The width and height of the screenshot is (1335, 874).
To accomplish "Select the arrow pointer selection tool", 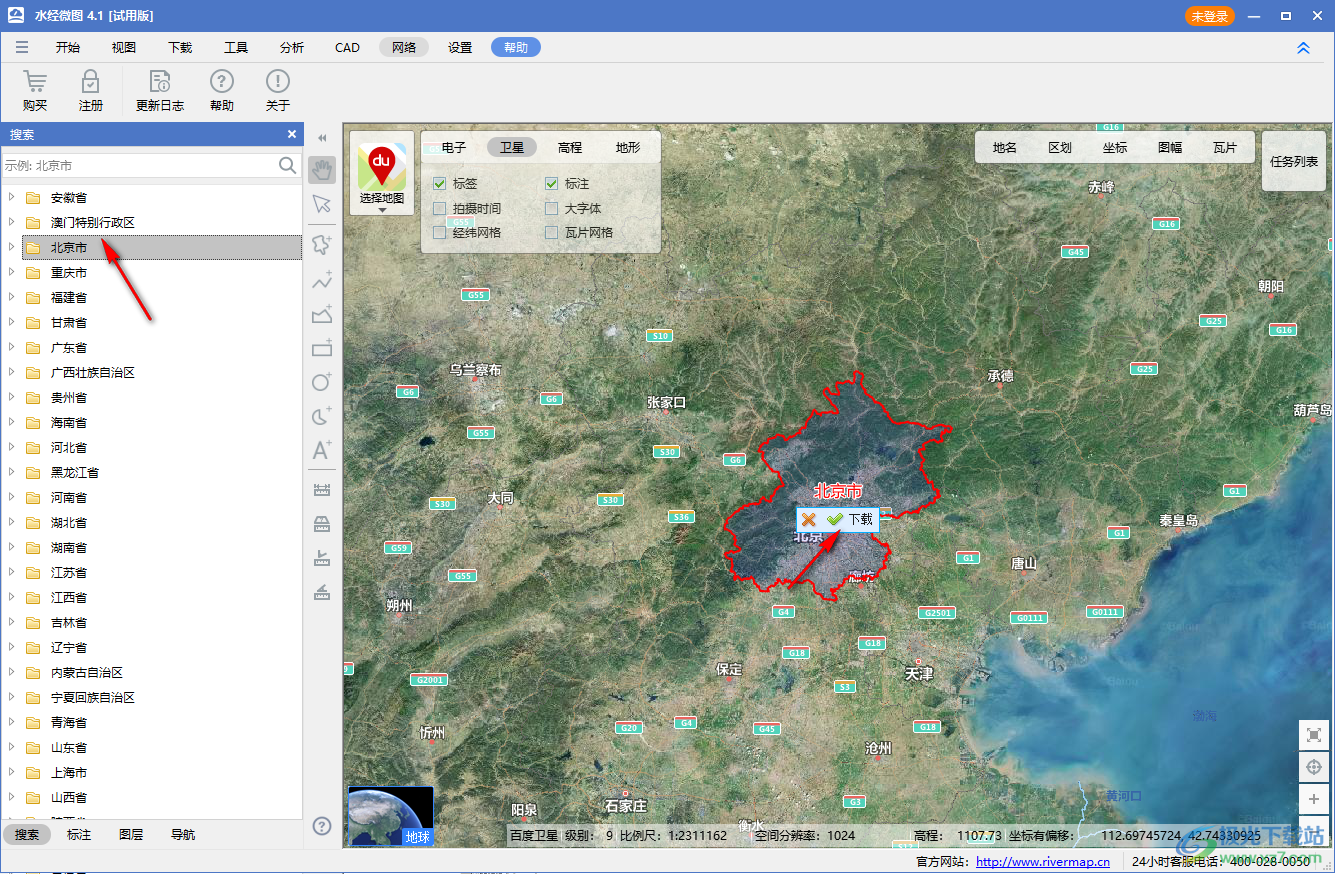I will pos(322,204).
